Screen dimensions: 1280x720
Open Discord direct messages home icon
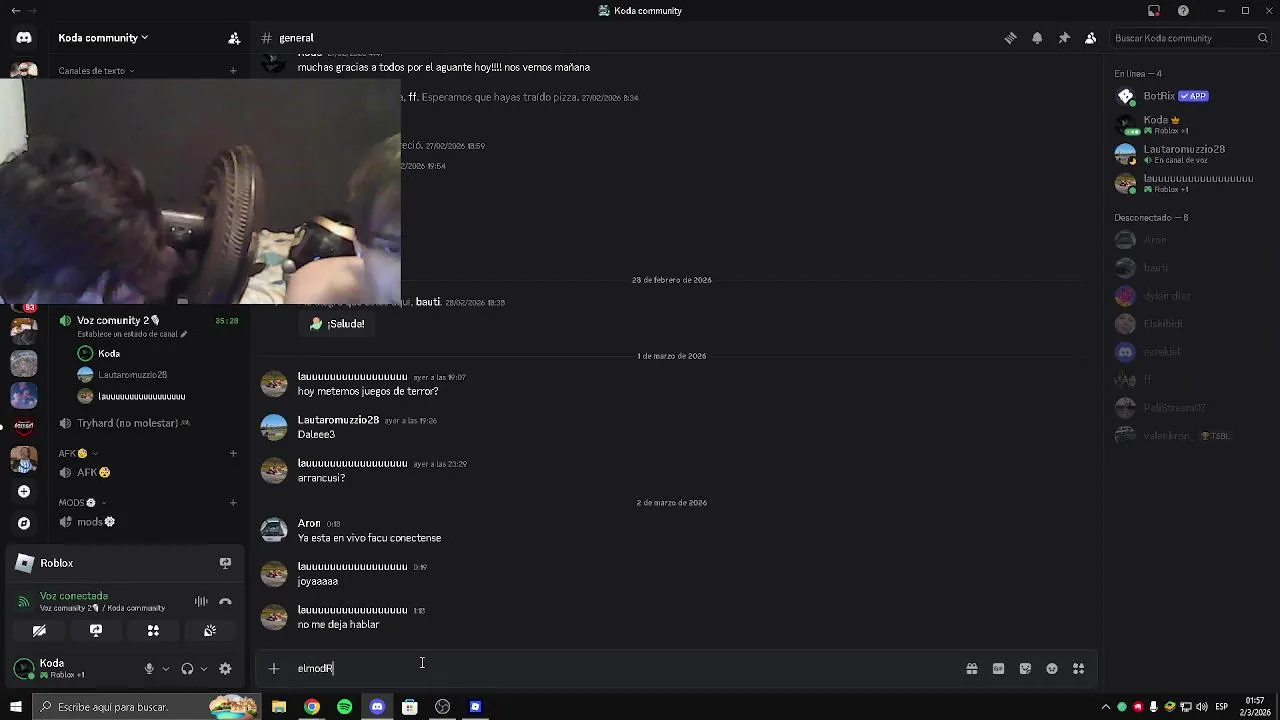click(24, 38)
